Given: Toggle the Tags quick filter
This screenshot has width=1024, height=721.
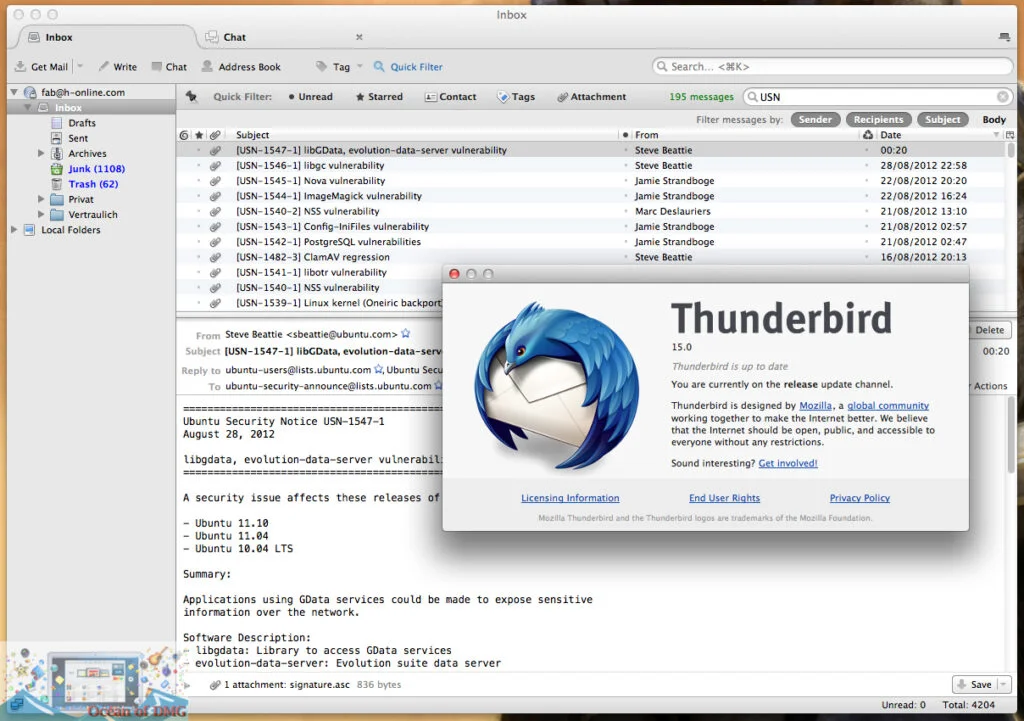Looking at the screenshot, I should (516, 97).
